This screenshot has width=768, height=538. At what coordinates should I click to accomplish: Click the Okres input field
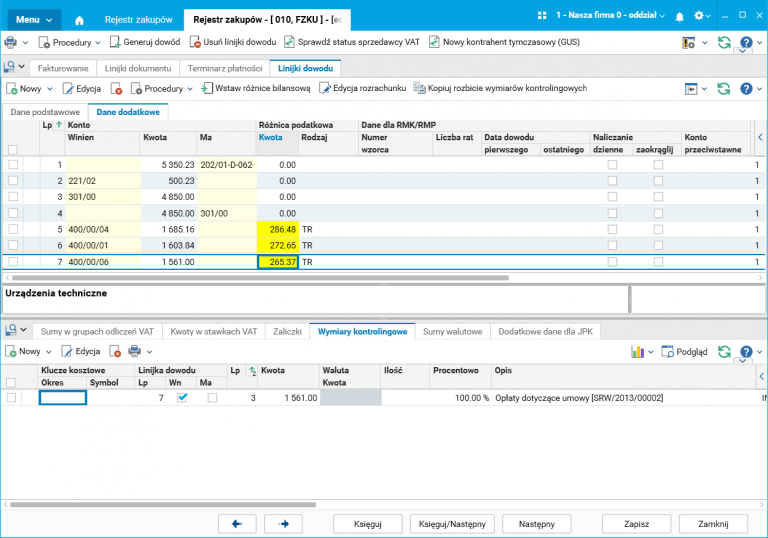point(63,398)
